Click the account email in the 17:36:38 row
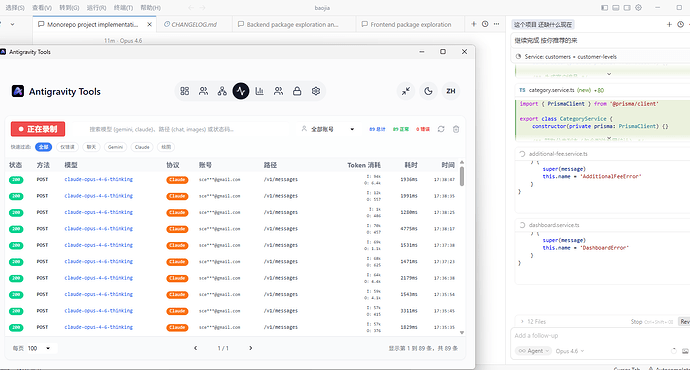The image size is (690, 370). pyautogui.click(x=220, y=278)
